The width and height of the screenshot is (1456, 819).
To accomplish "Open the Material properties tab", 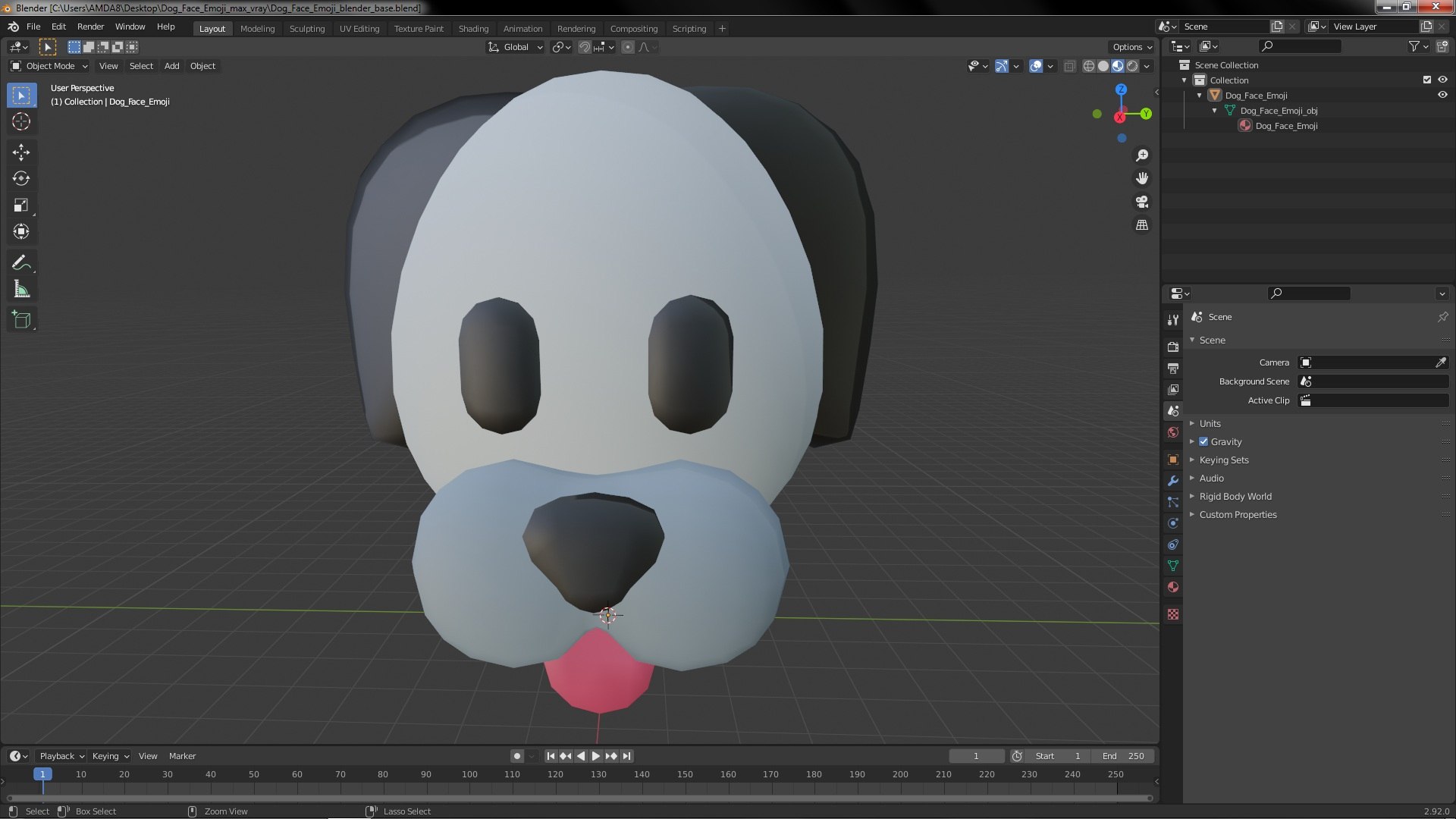I will point(1173,587).
